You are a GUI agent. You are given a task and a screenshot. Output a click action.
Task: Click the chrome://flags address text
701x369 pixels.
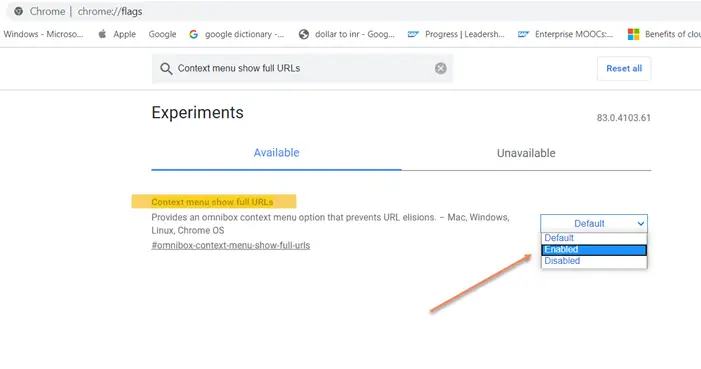point(110,11)
